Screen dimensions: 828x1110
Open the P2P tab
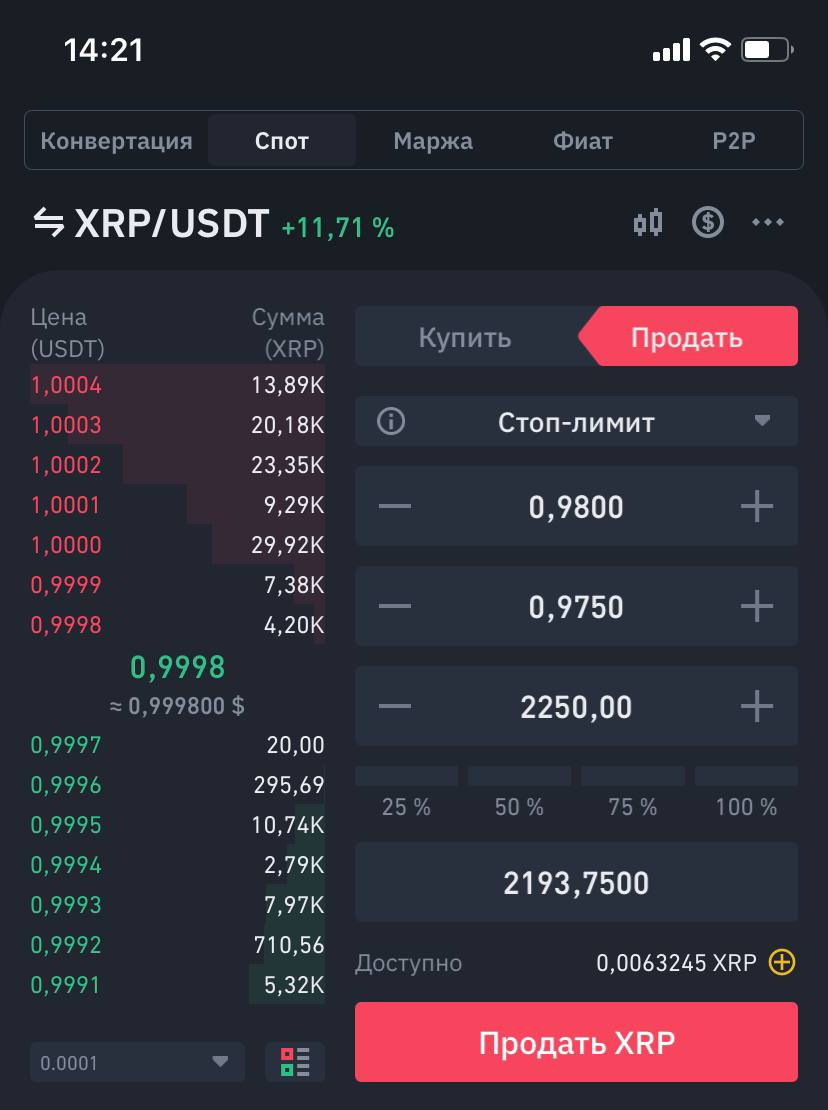pos(733,141)
